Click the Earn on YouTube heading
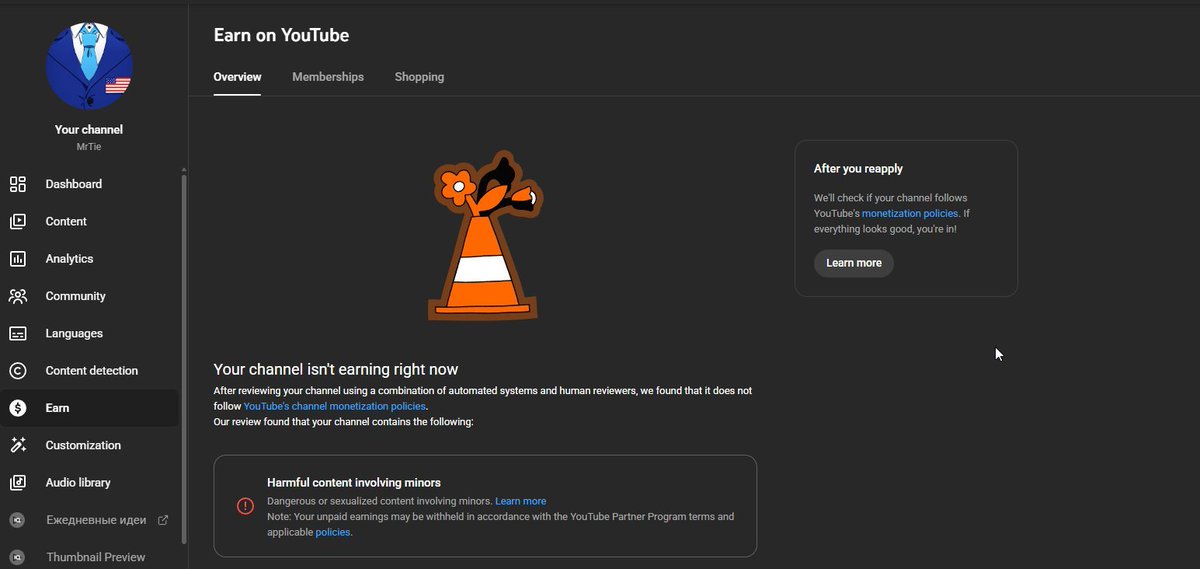Screen dimensions: 1200x569 coord(281,35)
